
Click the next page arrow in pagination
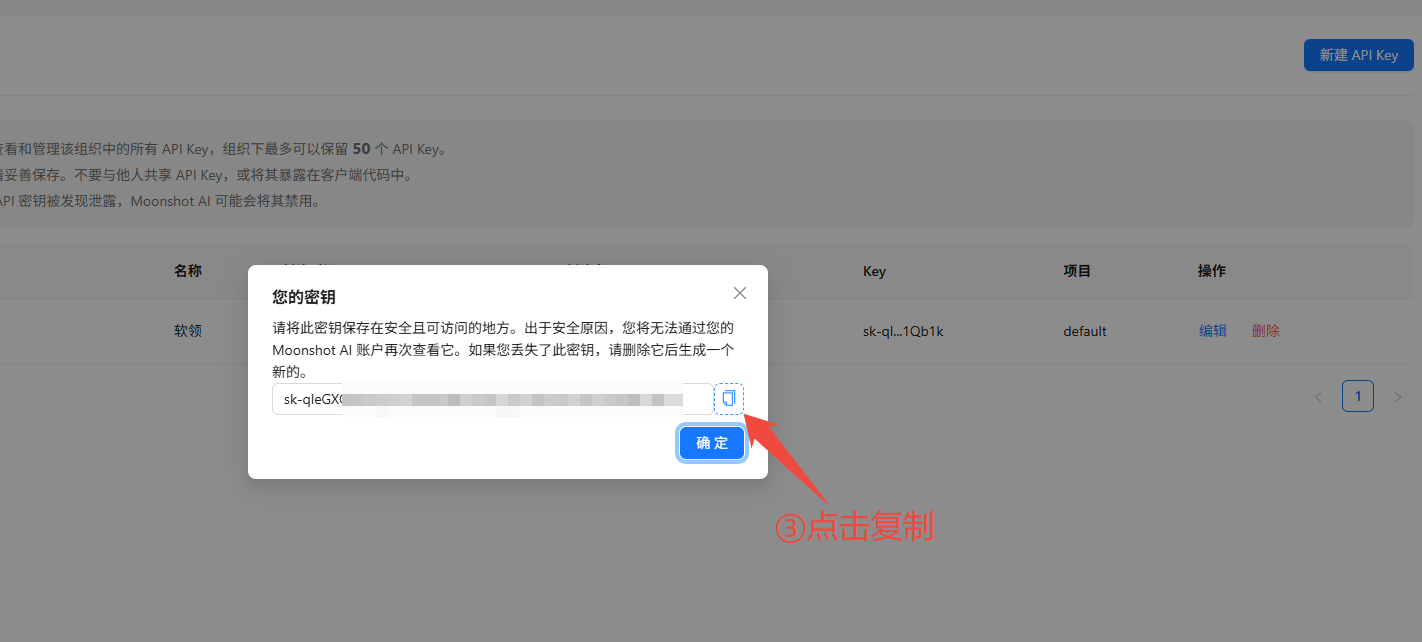coord(1397,396)
